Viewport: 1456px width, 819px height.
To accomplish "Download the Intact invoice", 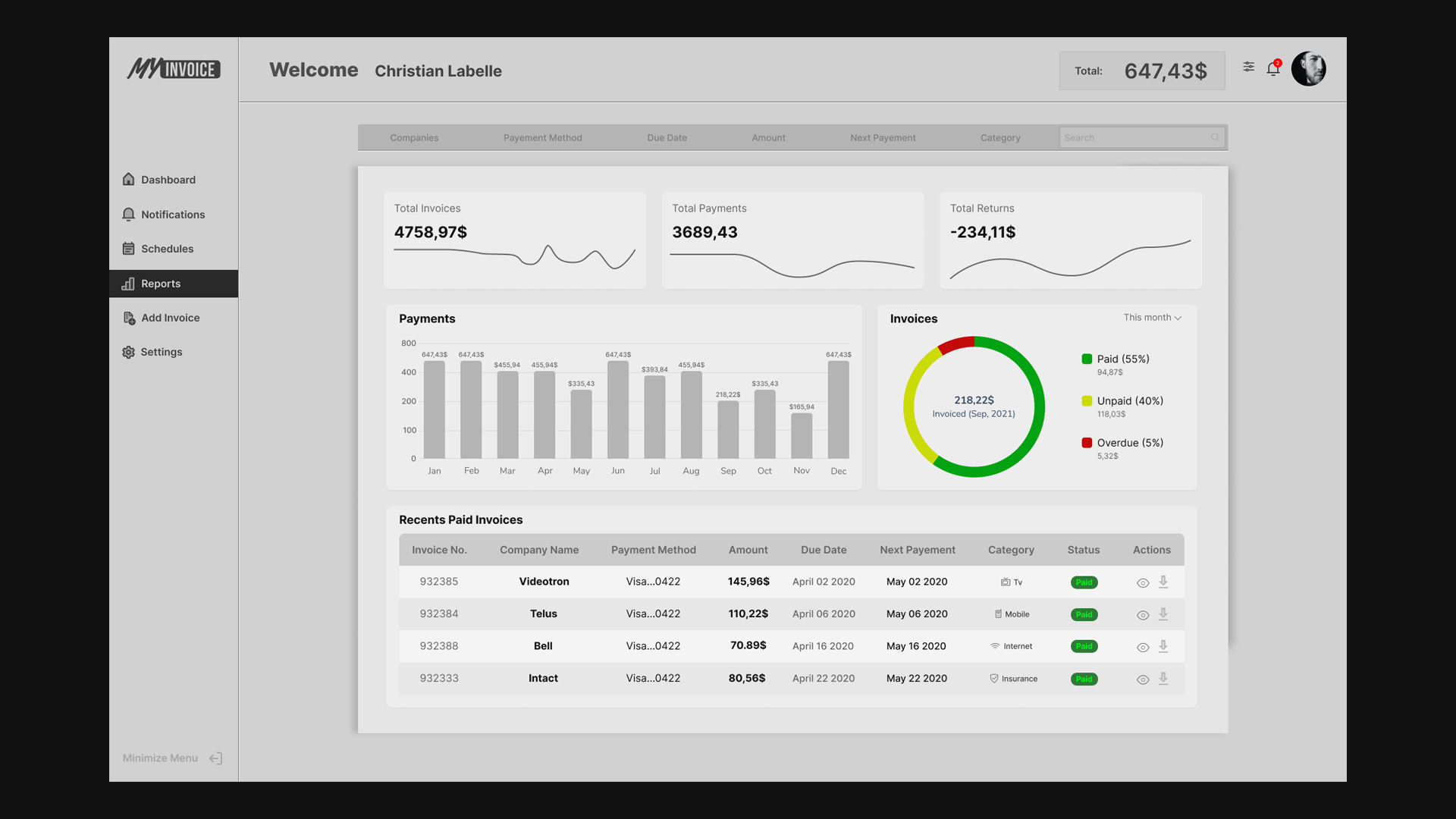I will (x=1163, y=679).
